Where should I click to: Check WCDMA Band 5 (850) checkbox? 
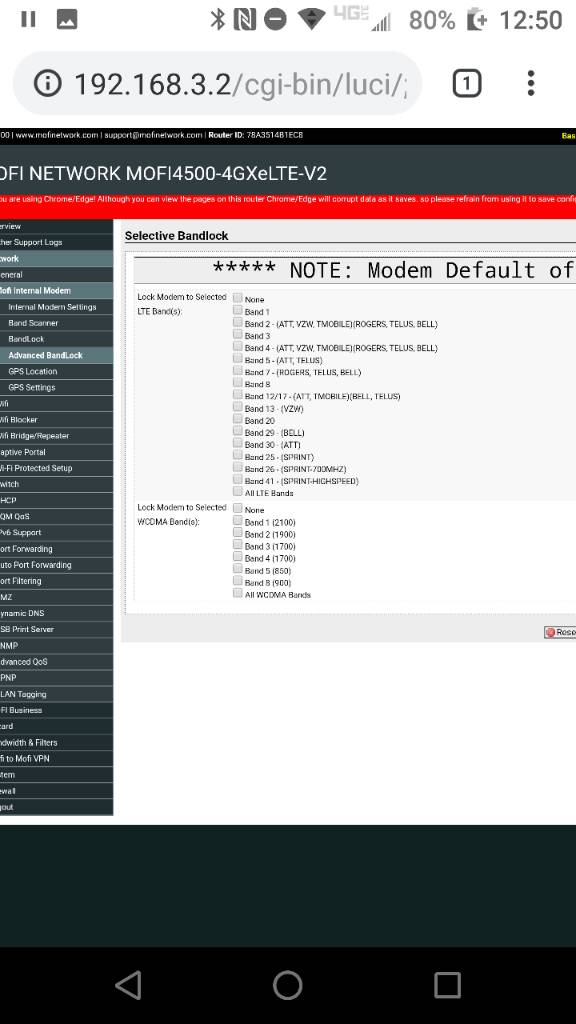click(x=238, y=569)
